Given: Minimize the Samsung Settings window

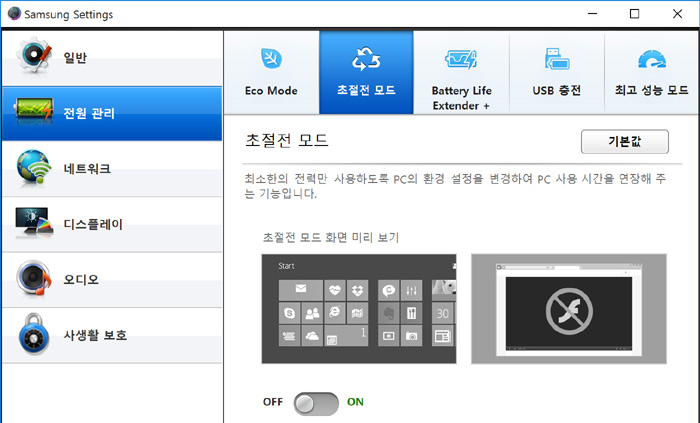Looking at the screenshot, I should coord(592,14).
